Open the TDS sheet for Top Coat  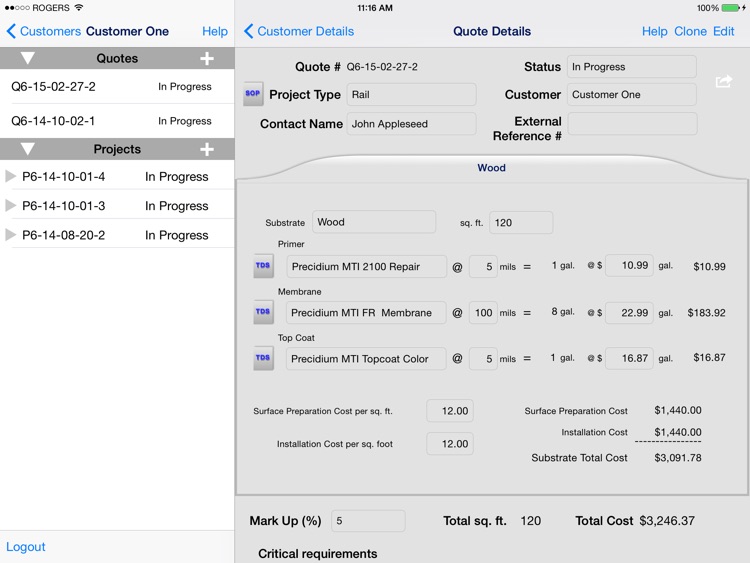263,358
